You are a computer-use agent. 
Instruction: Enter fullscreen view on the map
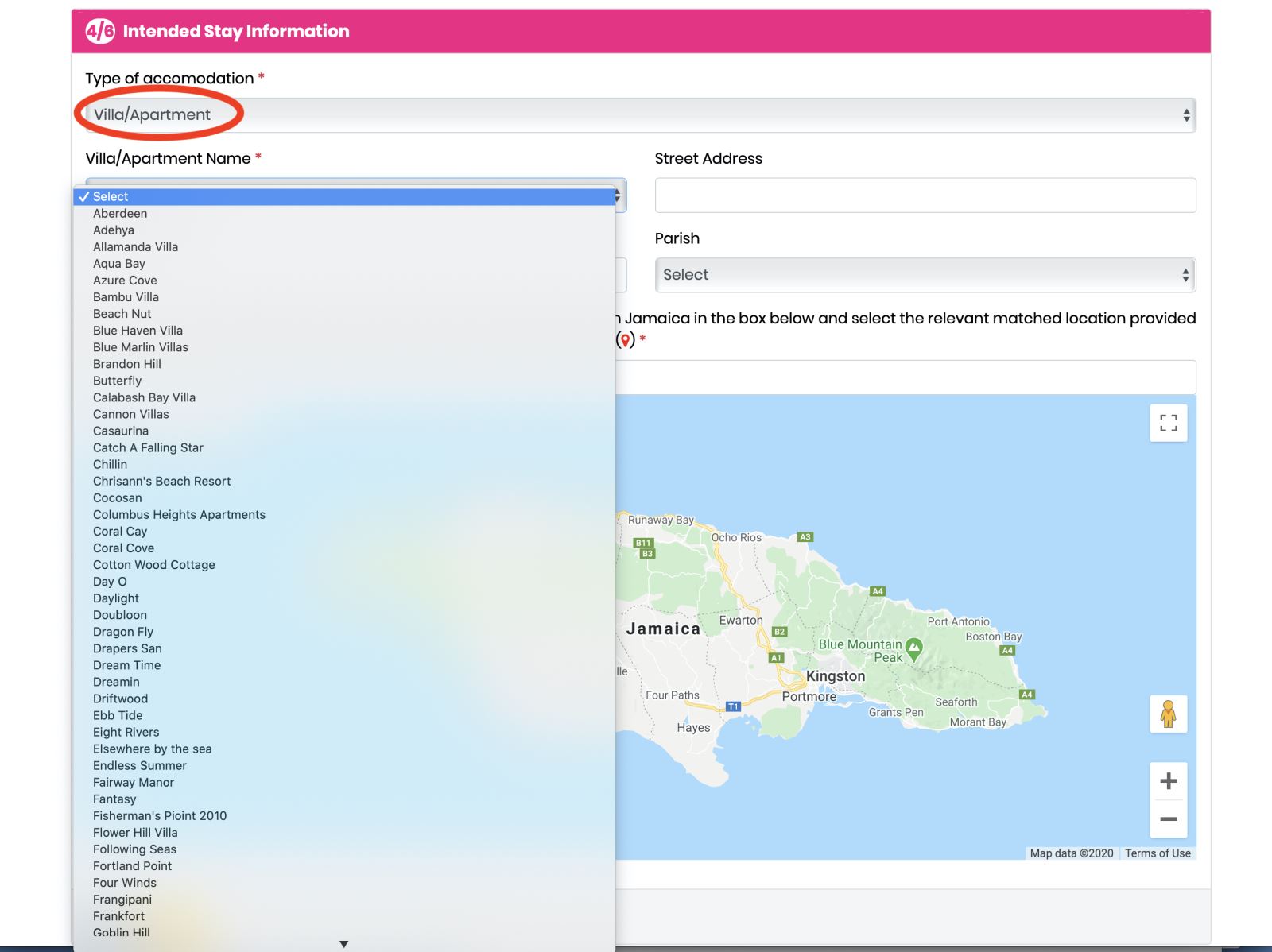pyautogui.click(x=1168, y=424)
